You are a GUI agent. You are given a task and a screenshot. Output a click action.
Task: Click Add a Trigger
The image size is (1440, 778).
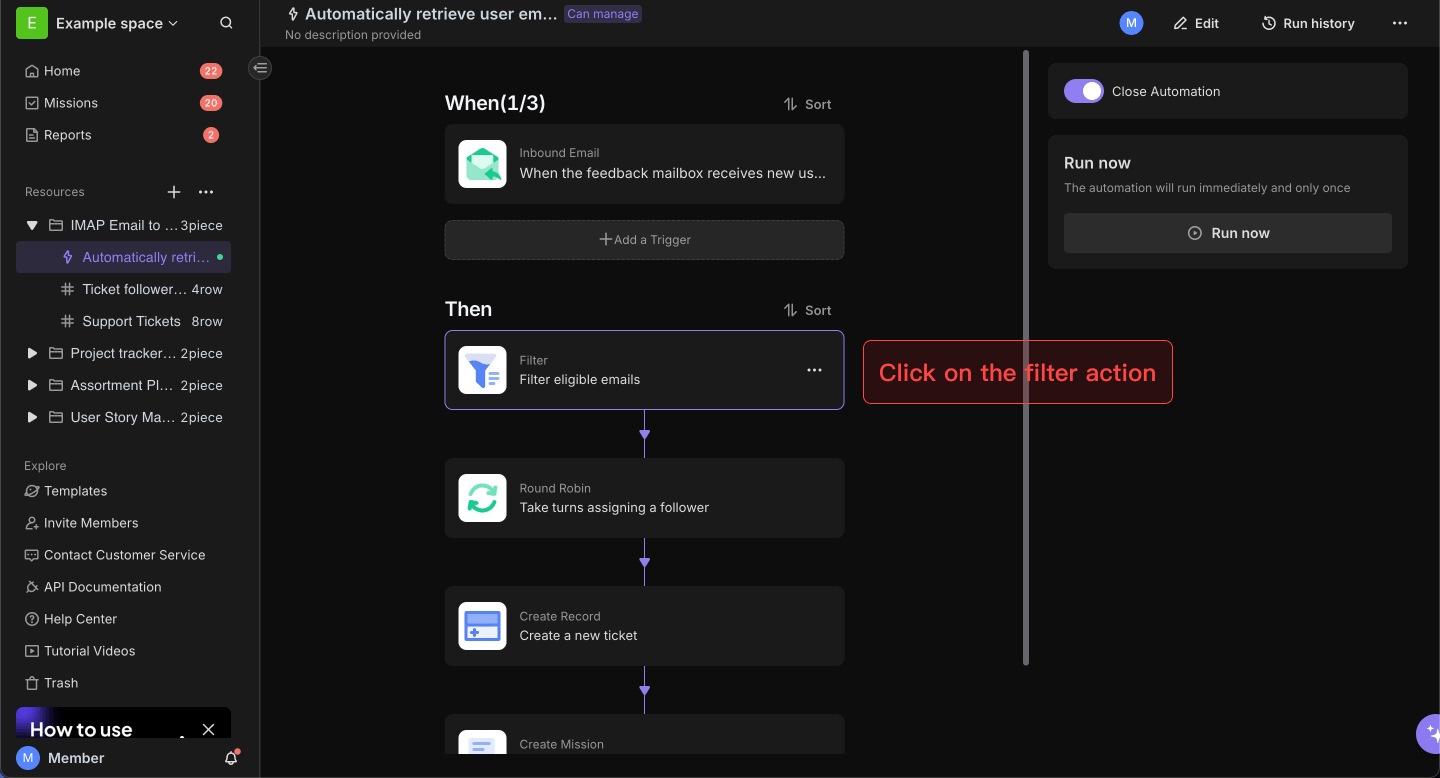[644, 240]
